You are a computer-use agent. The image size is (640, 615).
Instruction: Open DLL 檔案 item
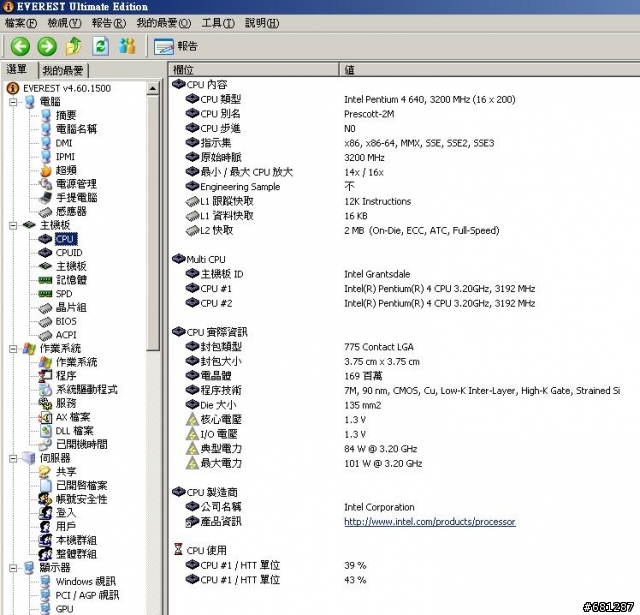[74, 431]
